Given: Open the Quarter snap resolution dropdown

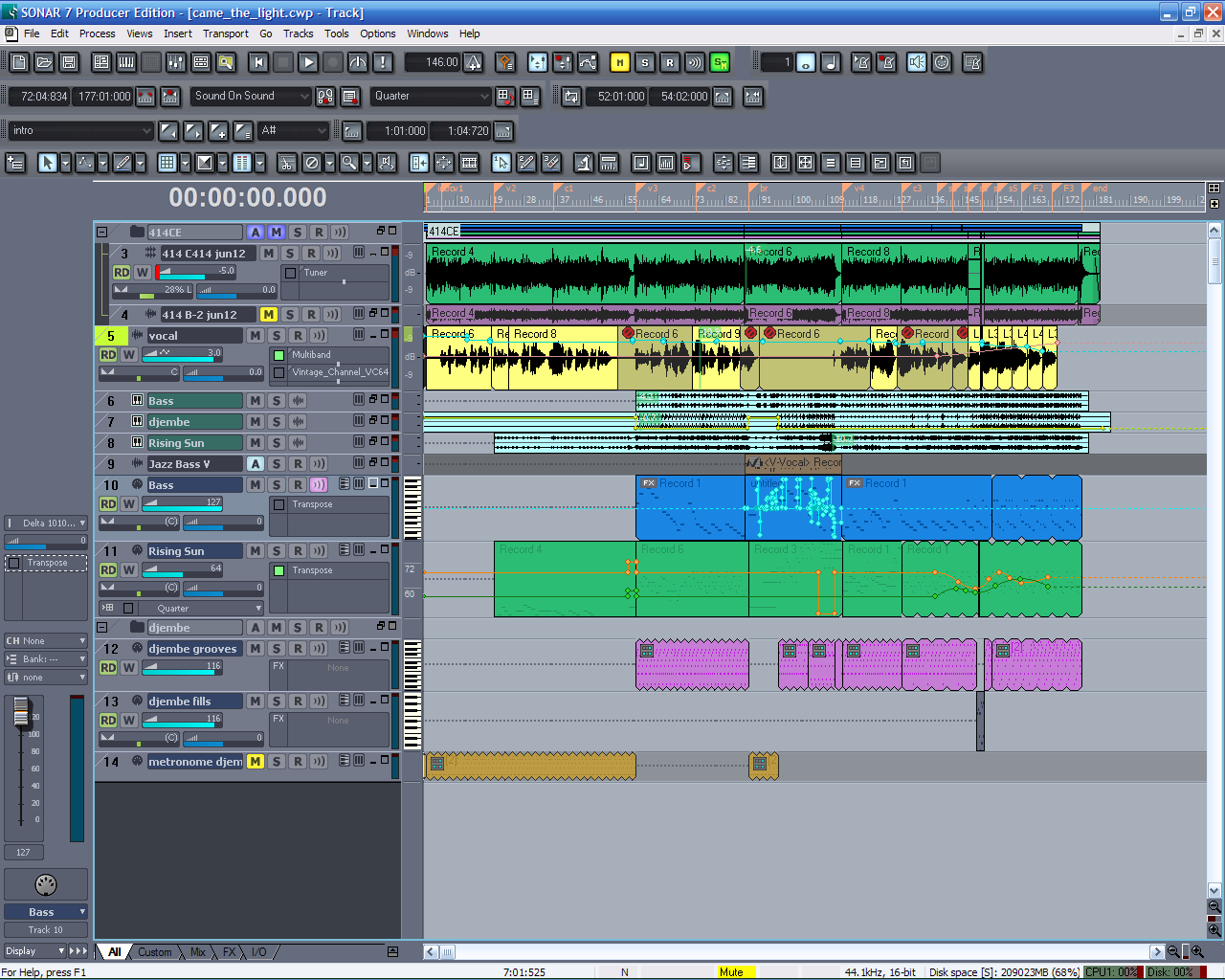Looking at the screenshot, I should coord(432,96).
